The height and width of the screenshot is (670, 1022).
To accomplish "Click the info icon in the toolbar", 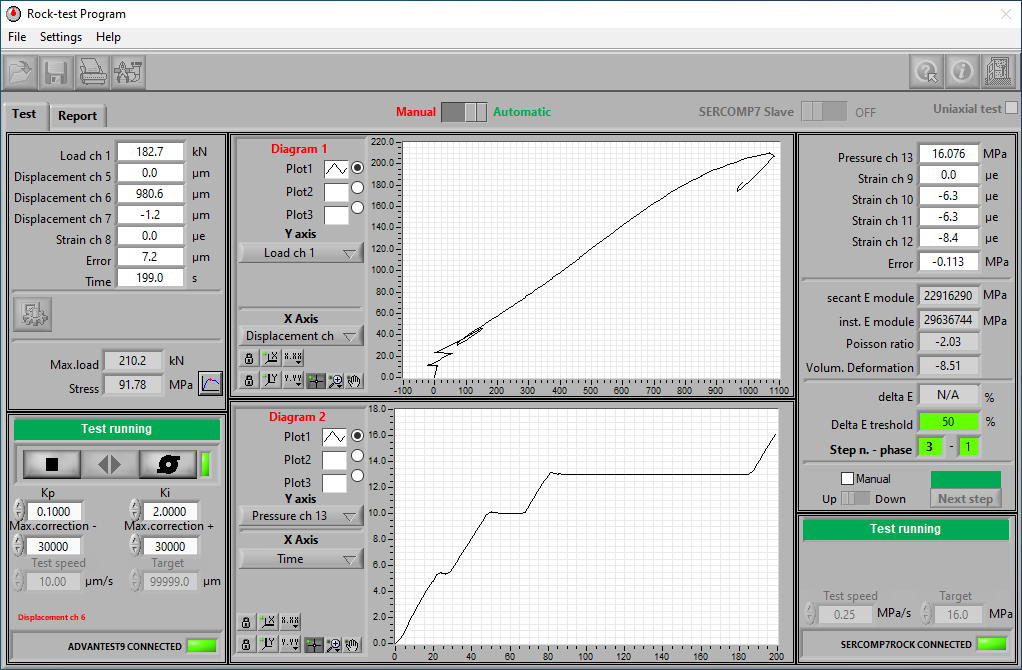I will [962, 72].
